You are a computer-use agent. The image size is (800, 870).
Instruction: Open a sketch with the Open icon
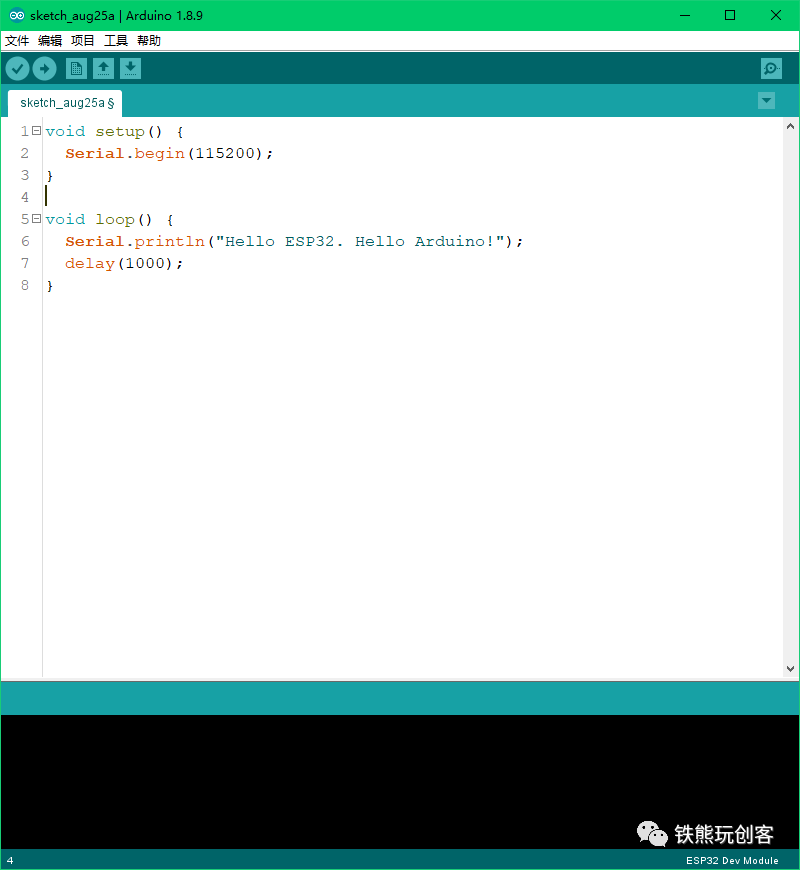103,68
